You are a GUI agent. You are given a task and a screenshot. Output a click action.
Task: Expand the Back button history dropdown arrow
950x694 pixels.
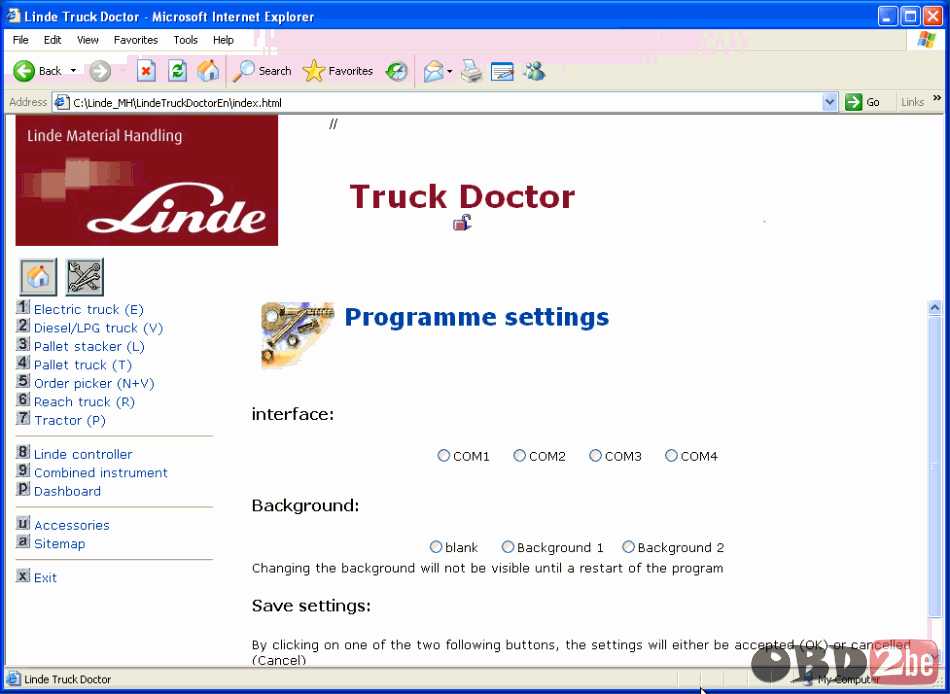[73, 71]
